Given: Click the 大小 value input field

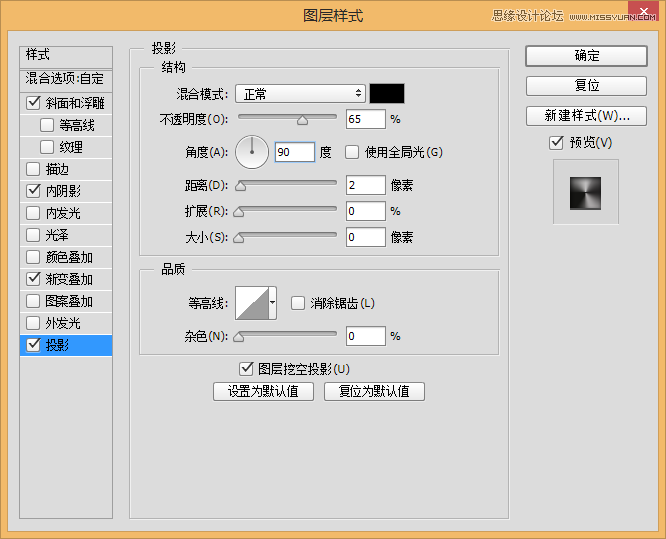Looking at the screenshot, I should pyautogui.click(x=366, y=237).
